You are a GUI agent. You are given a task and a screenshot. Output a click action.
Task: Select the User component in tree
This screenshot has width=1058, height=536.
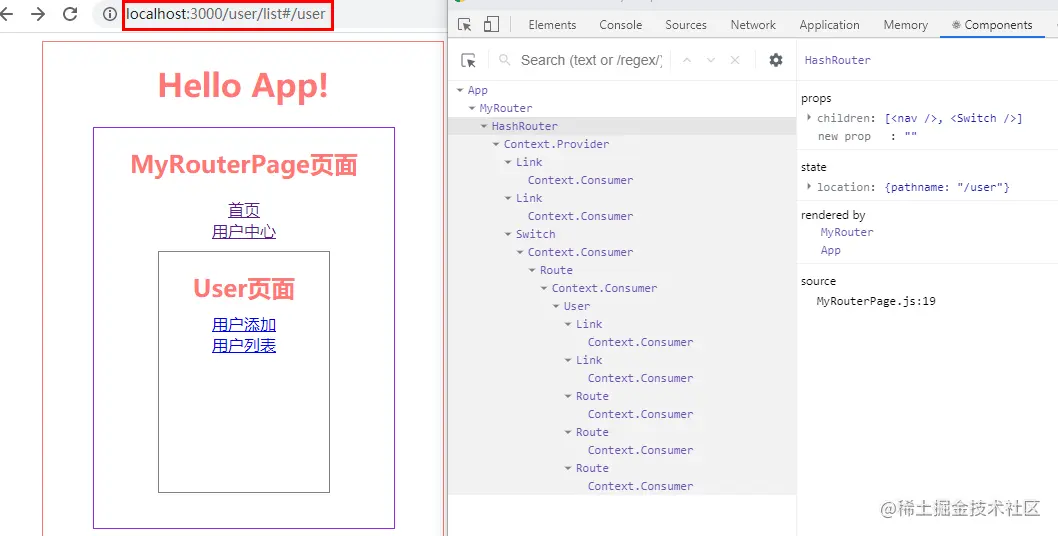click(x=577, y=306)
